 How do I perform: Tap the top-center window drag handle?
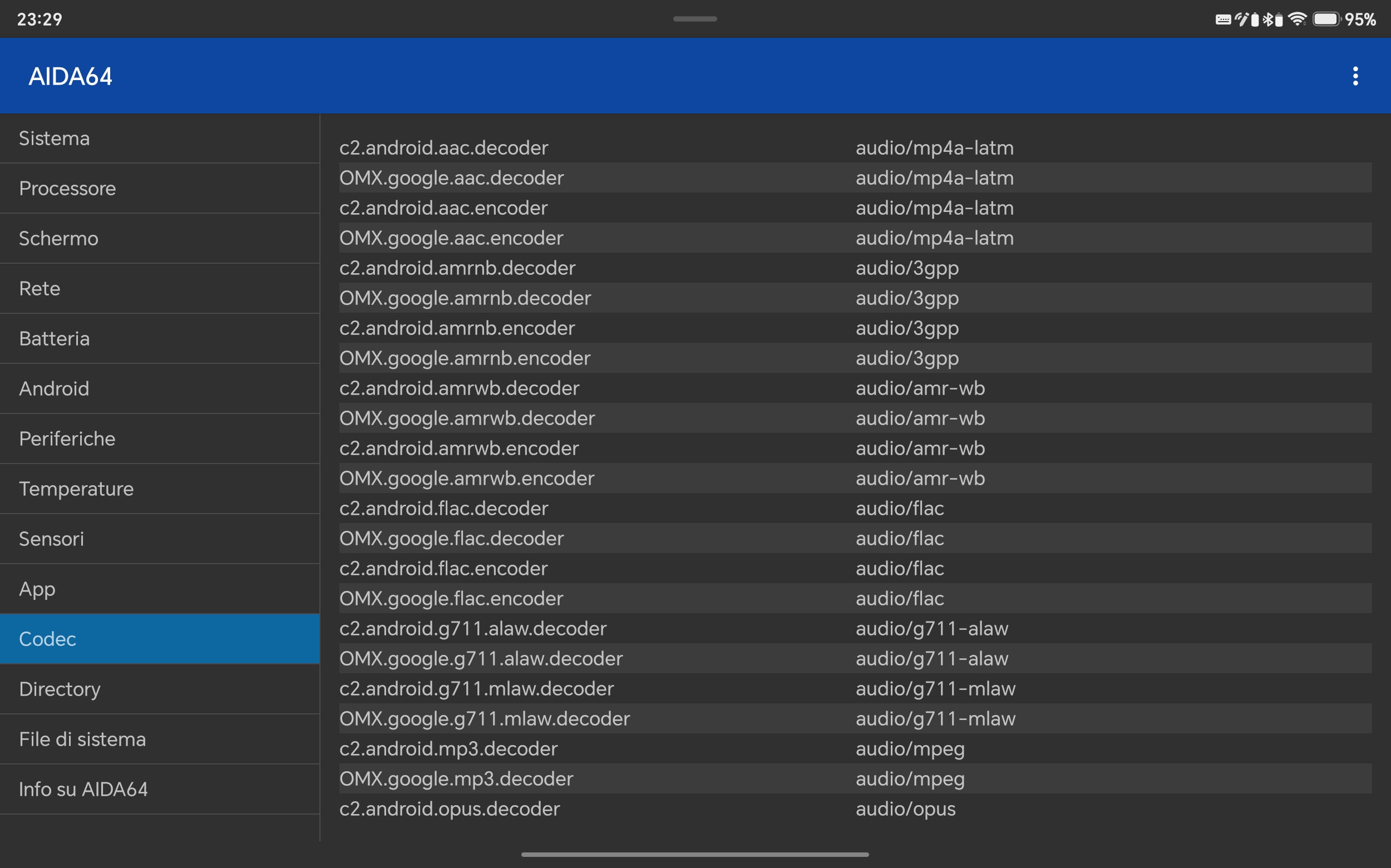694,19
